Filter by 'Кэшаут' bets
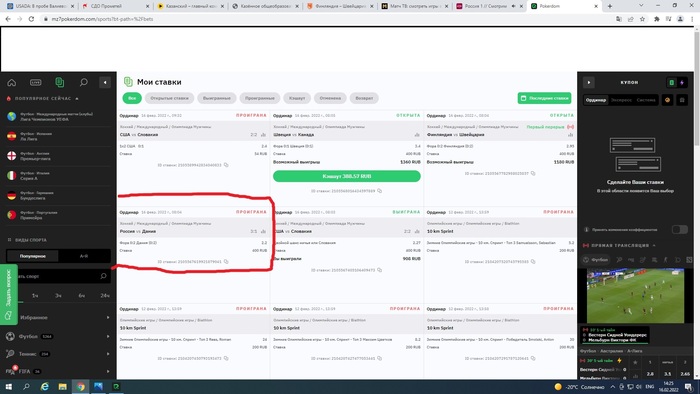Image resolution: width=700 pixels, height=394 pixels. tap(297, 98)
